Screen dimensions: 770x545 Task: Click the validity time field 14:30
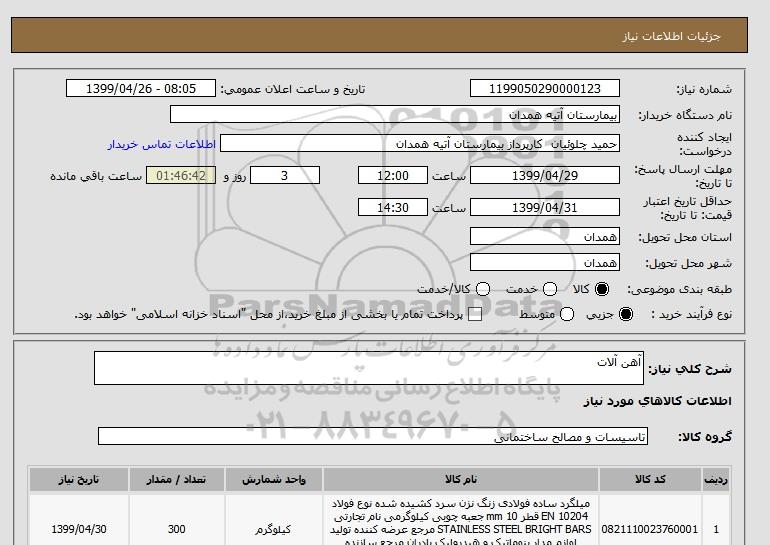pyautogui.click(x=393, y=207)
